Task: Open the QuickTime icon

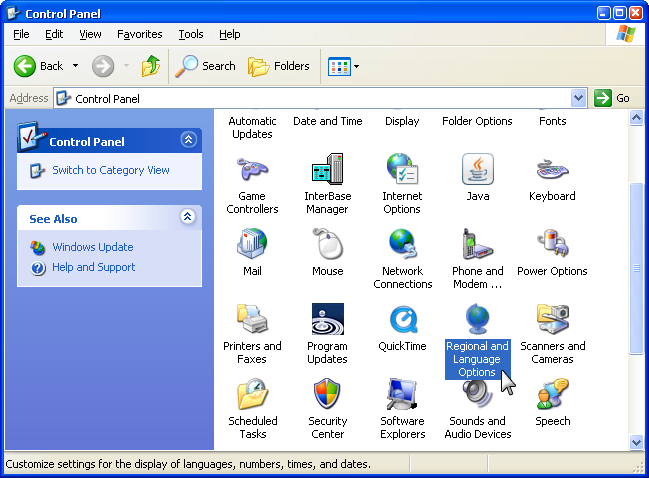Action: (403, 319)
